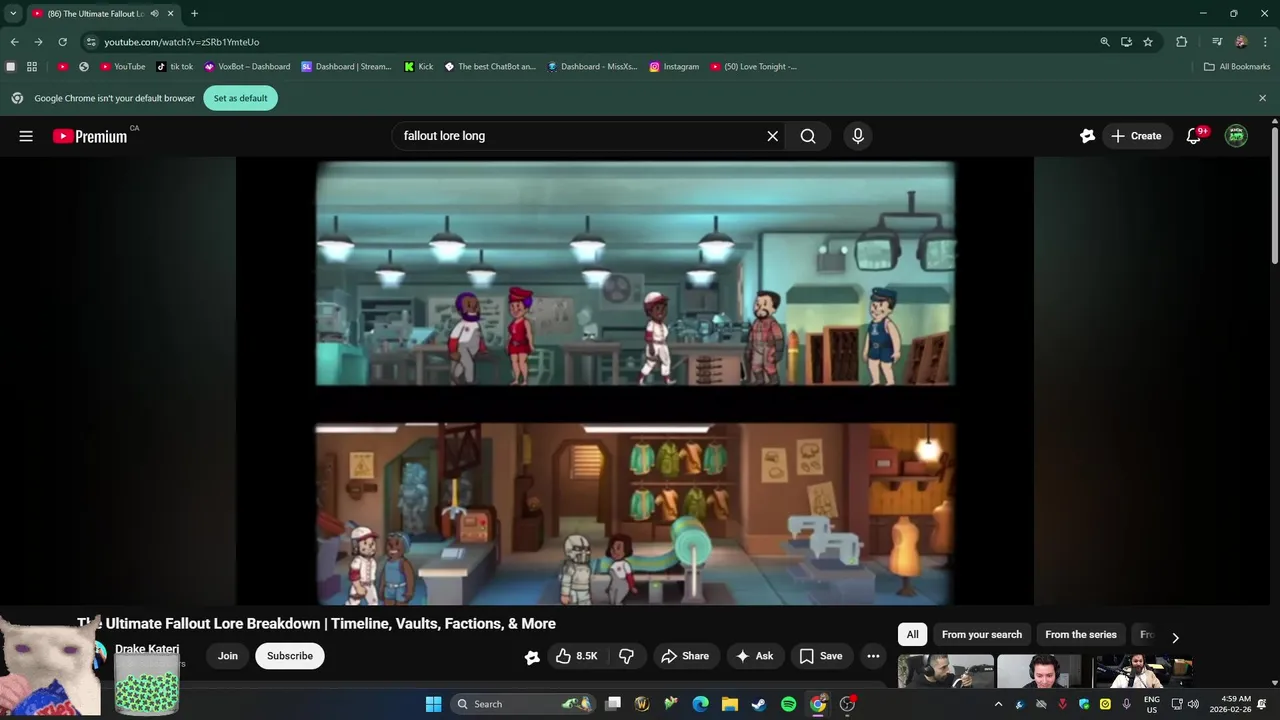Like the video with thumbs up

tap(577, 656)
